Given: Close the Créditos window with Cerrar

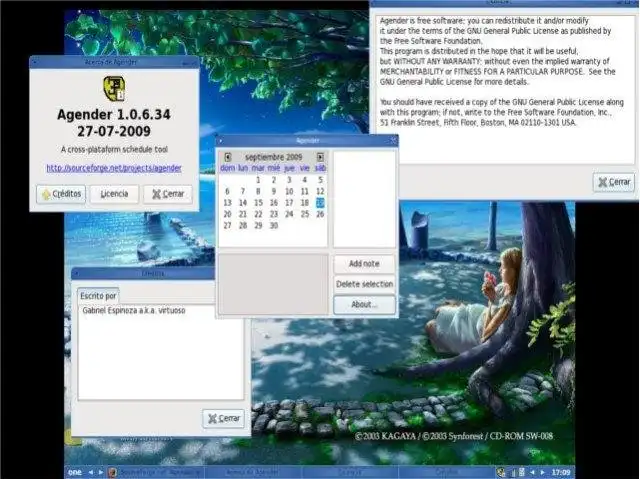Looking at the screenshot, I should tap(224, 418).
